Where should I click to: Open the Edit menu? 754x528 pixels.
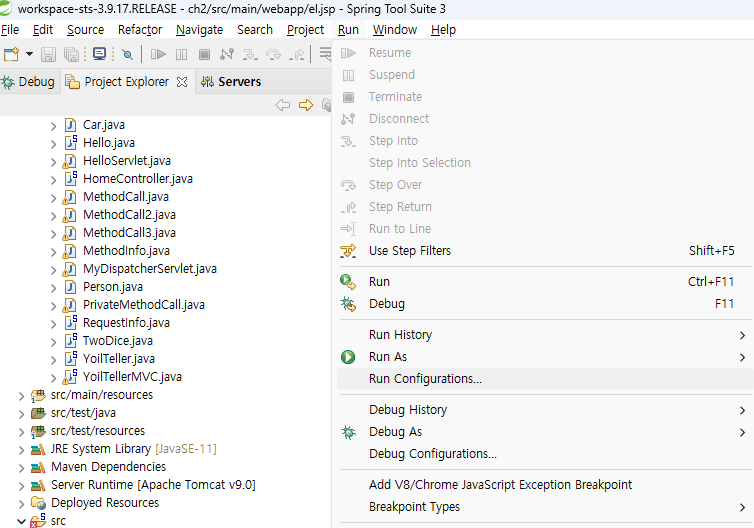pos(43,30)
